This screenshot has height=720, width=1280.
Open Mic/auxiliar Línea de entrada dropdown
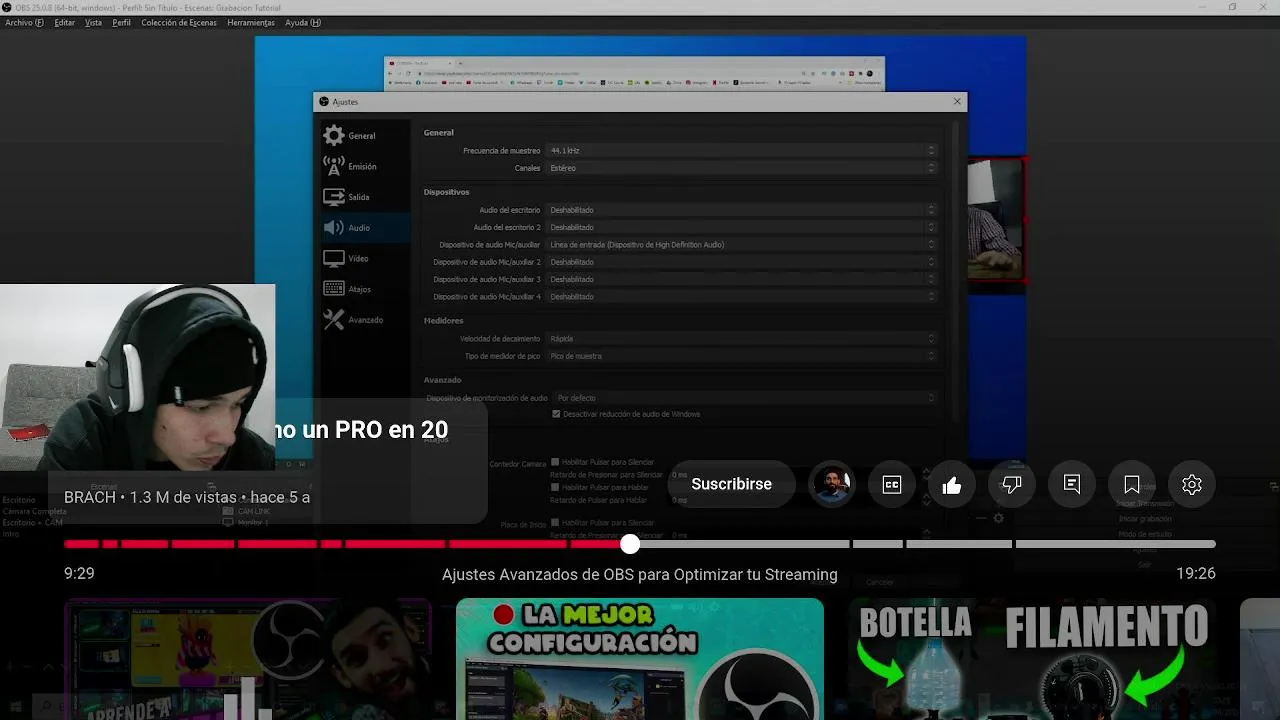tap(741, 244)
